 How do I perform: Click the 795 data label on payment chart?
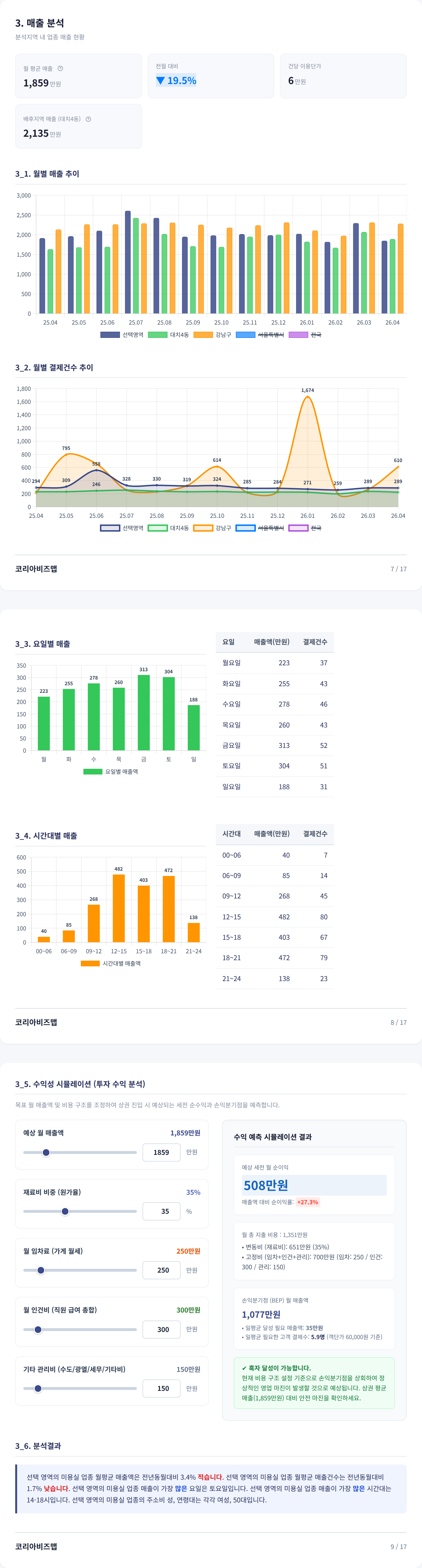tap(66, 448)
